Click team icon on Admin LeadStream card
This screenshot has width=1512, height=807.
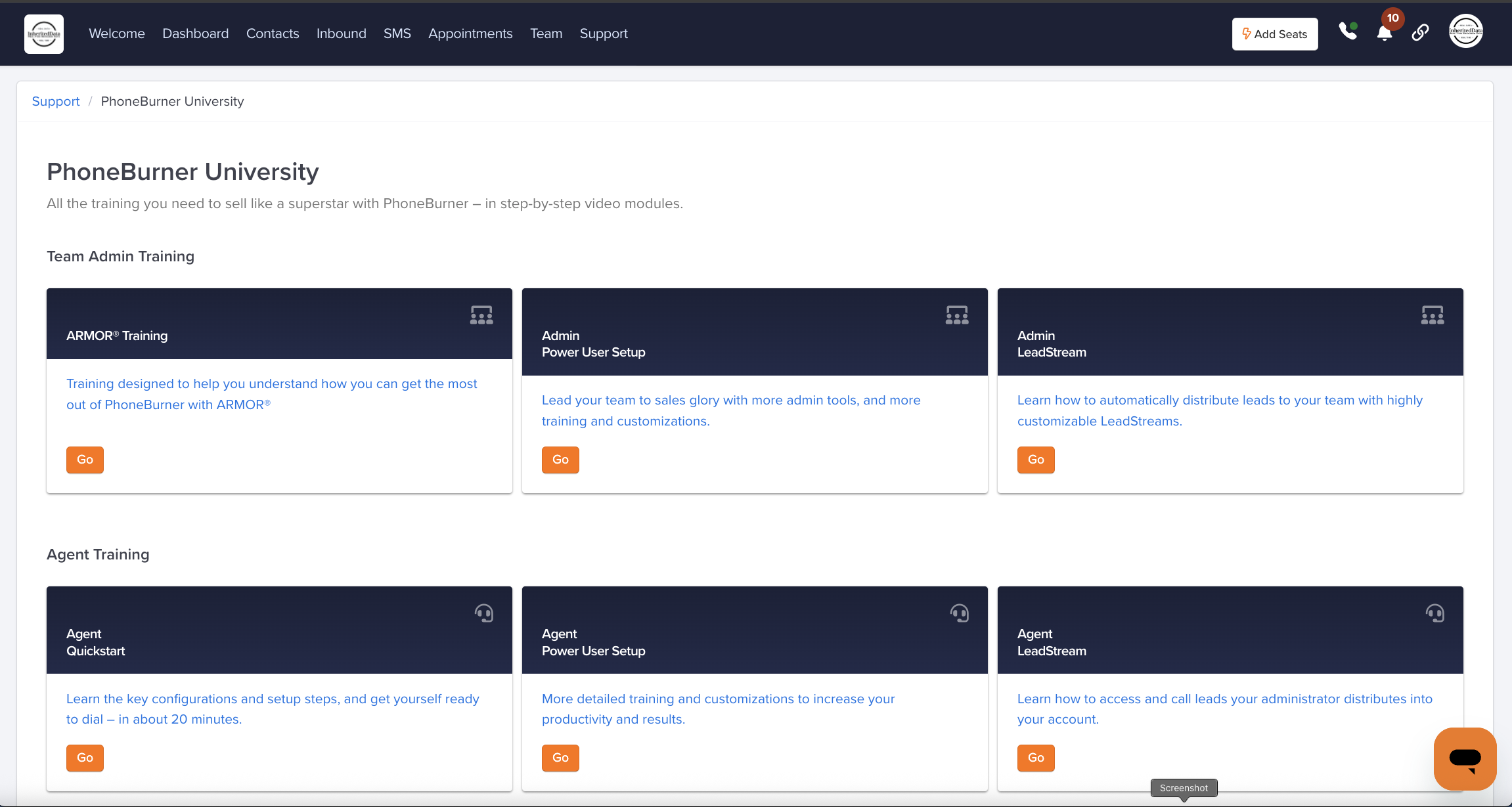point(1432,315)
